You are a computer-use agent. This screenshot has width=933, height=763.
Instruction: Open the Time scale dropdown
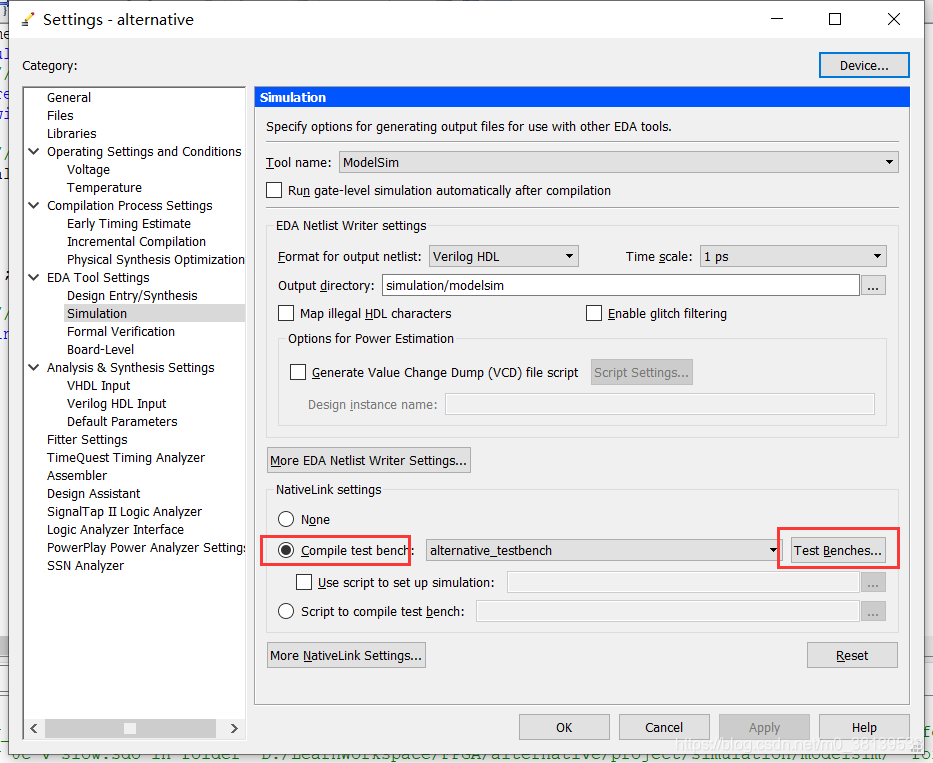tap(793, 257)
